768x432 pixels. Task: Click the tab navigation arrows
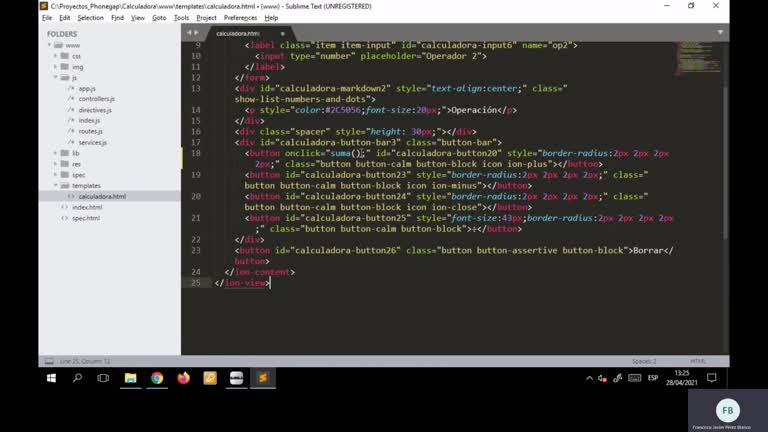point(193,33)
